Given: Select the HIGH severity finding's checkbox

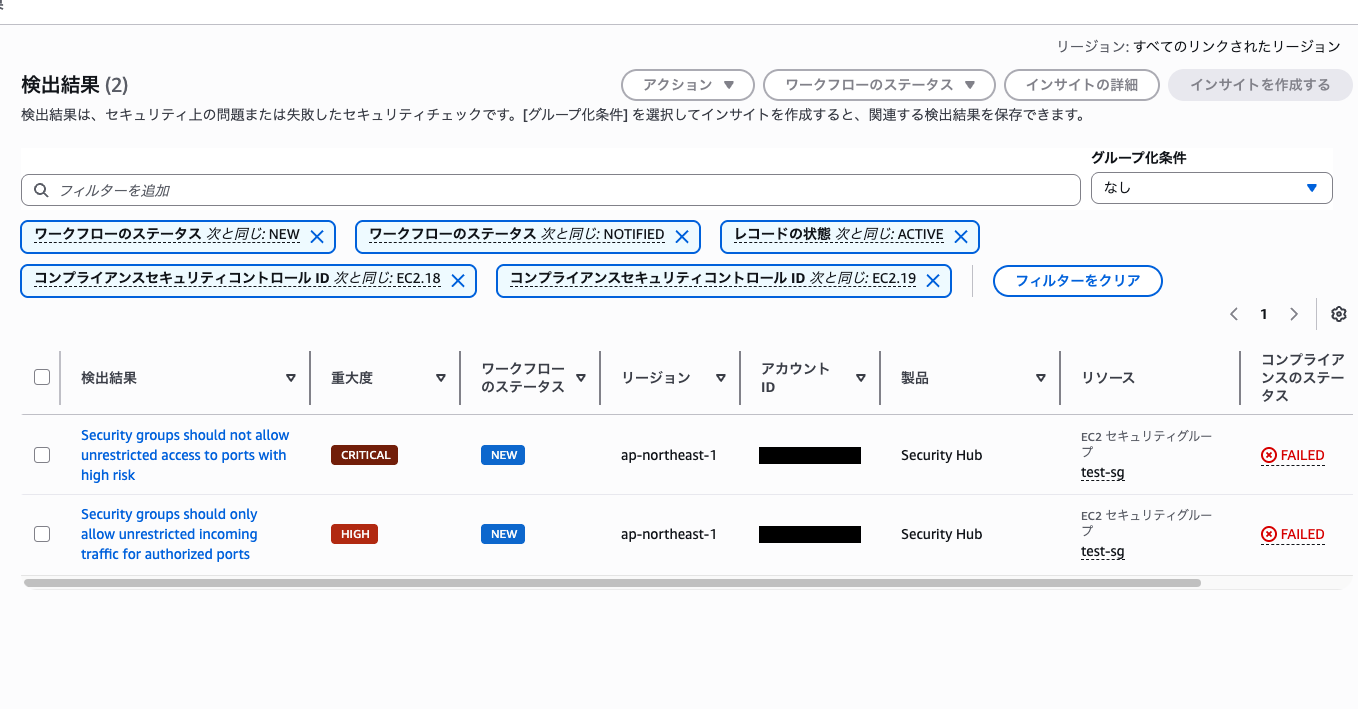Looking at the screenshot, I should coord(42,534).
